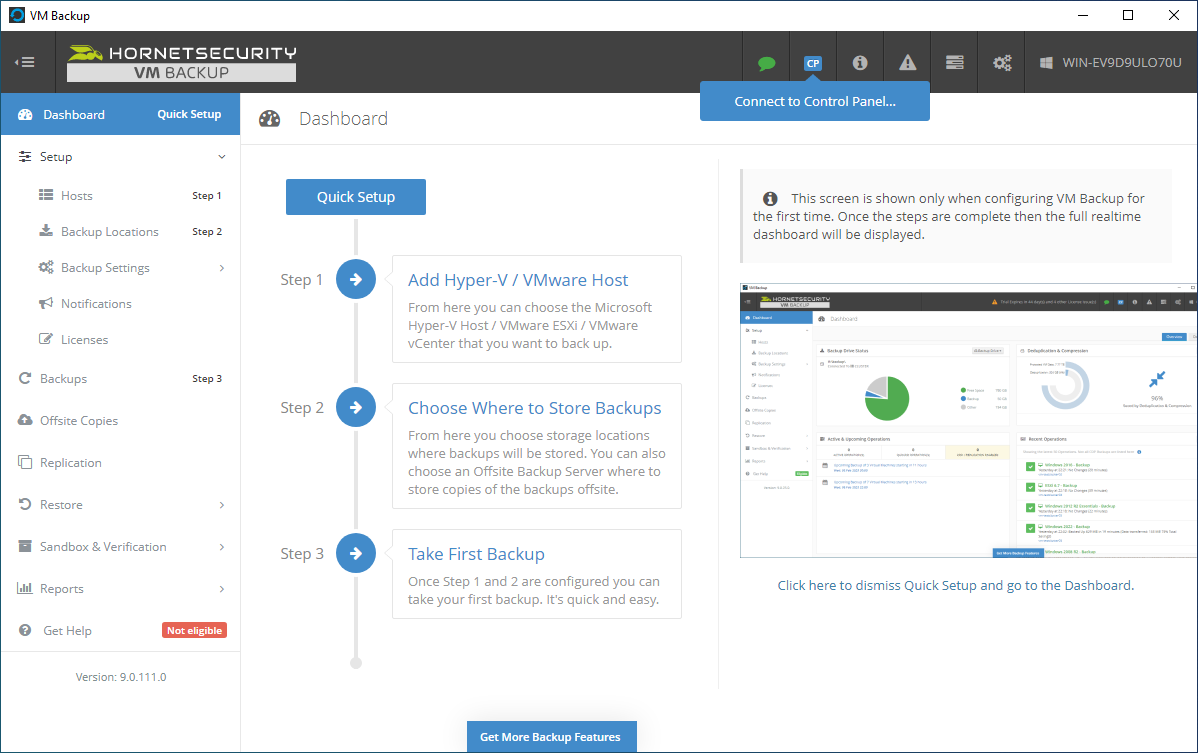Expand the Restore submenu arrow

pyautogui.click(x=222, y=505)
